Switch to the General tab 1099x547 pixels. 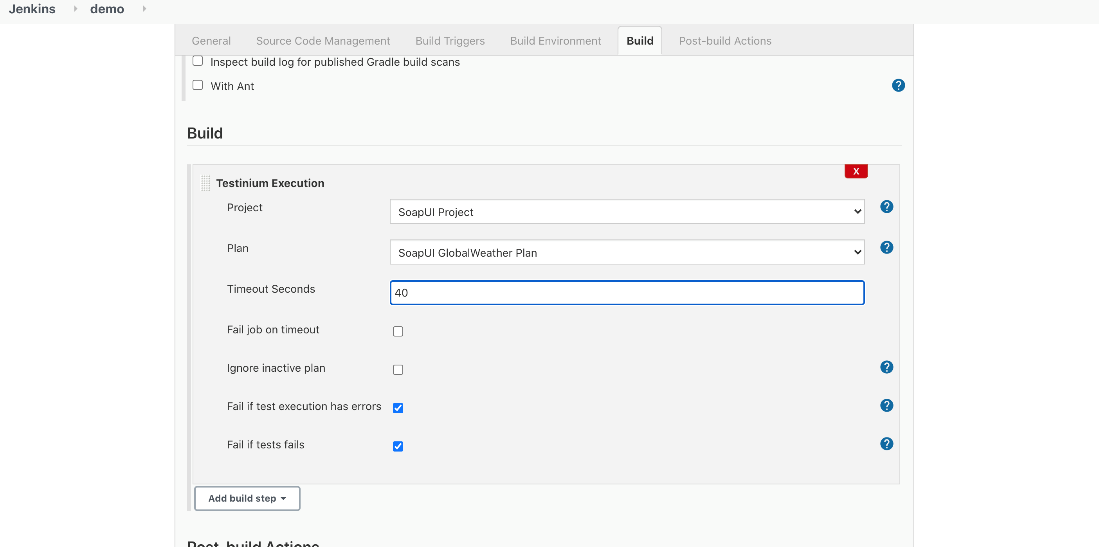click(211, 41)
